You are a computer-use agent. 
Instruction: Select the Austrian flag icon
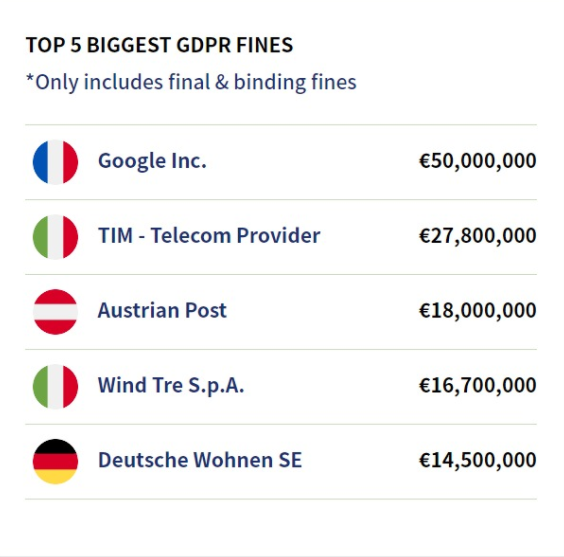55,312
